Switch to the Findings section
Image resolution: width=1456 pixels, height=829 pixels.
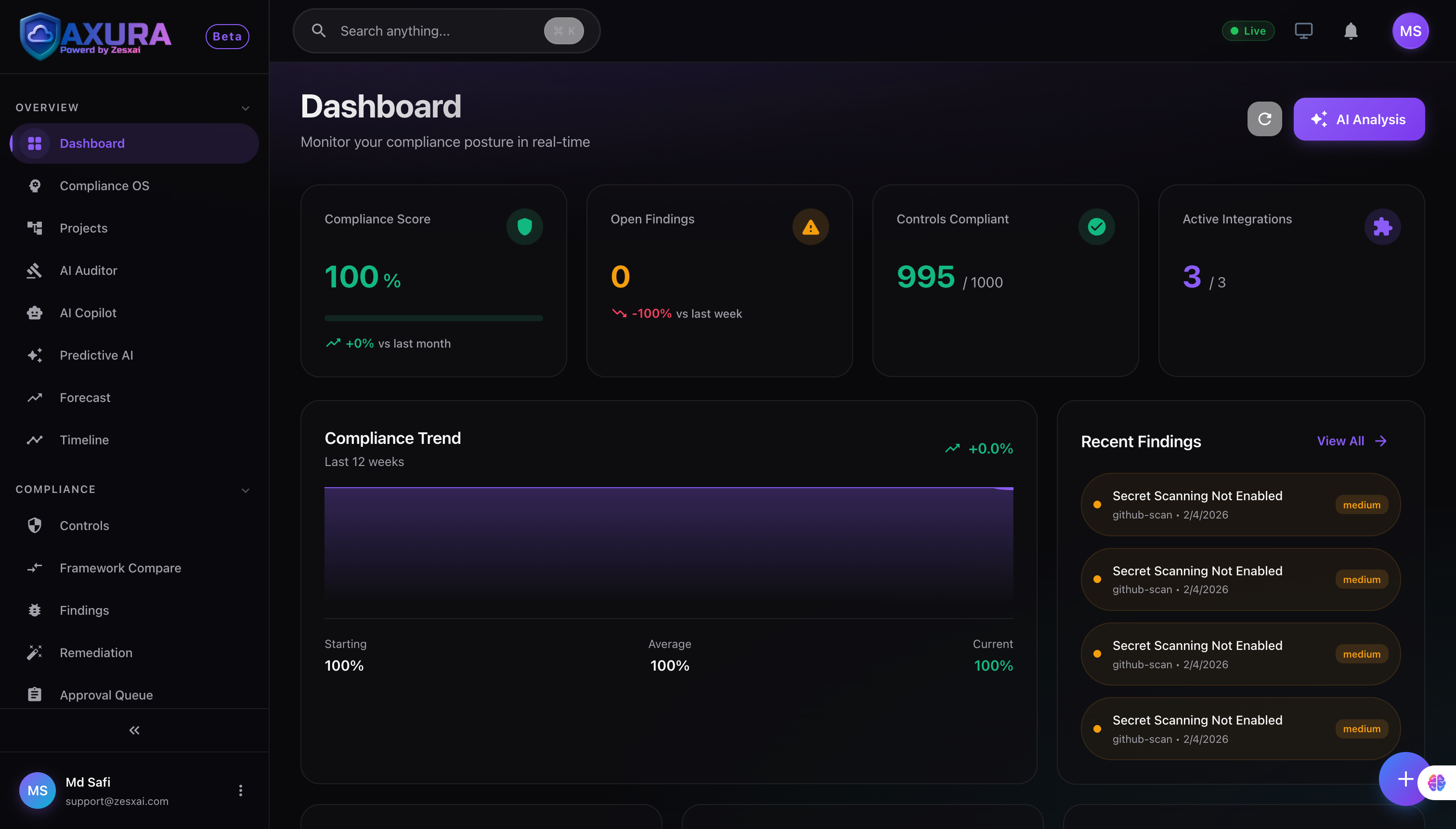click(x=84, y=610)
